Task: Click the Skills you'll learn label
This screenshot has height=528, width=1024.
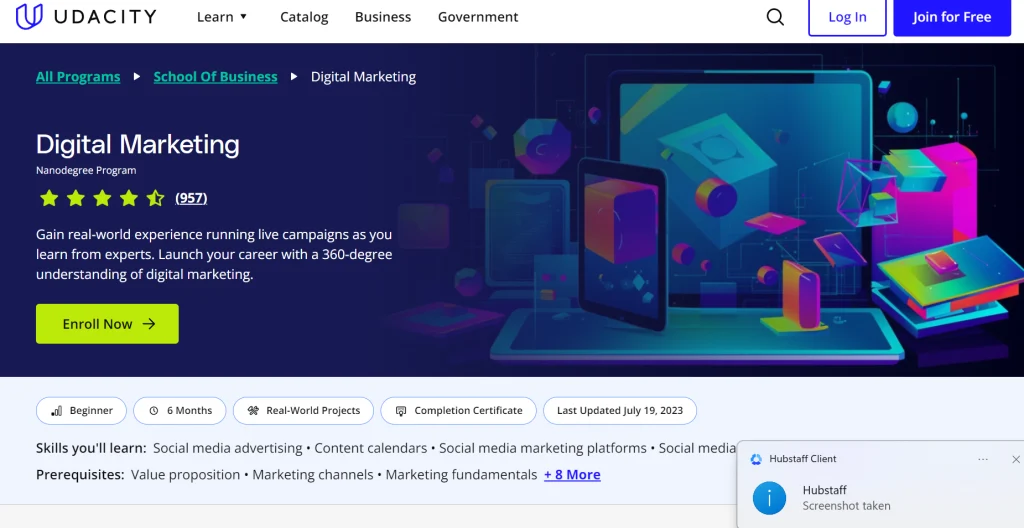Action: click(91, 448)
